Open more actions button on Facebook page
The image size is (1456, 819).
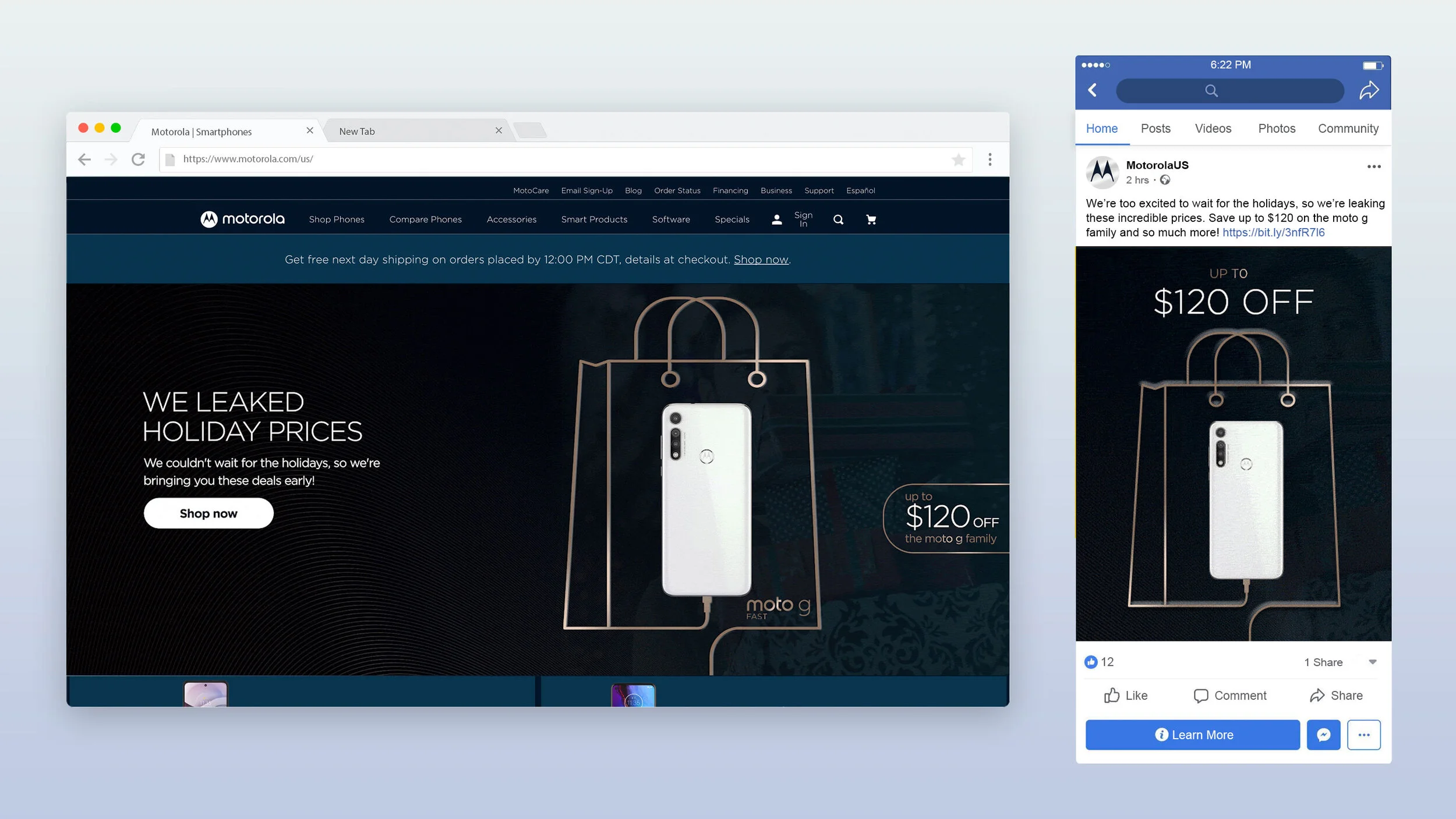[x=1363, y=735]
